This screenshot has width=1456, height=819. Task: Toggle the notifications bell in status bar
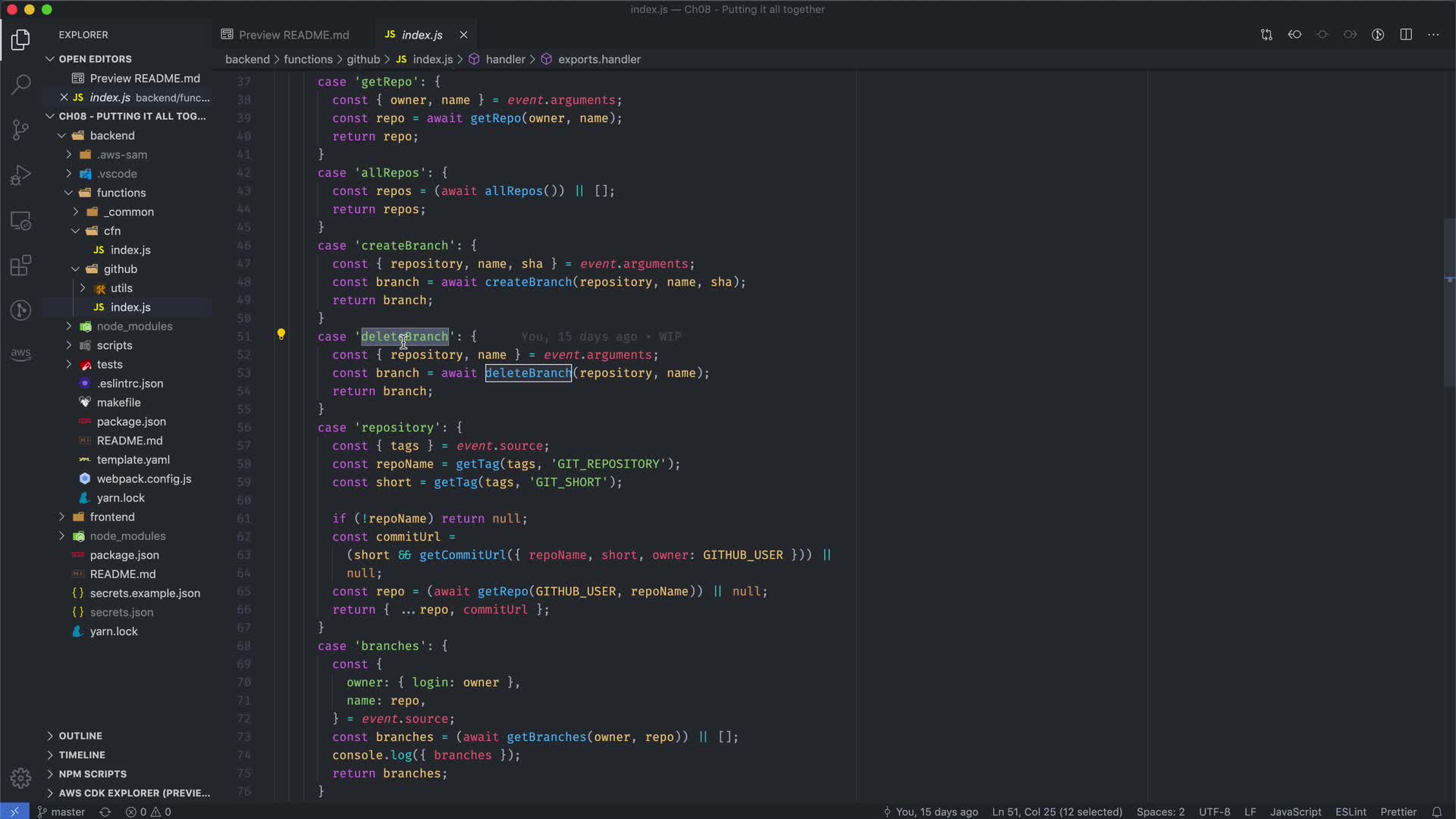click(1436, 811)
